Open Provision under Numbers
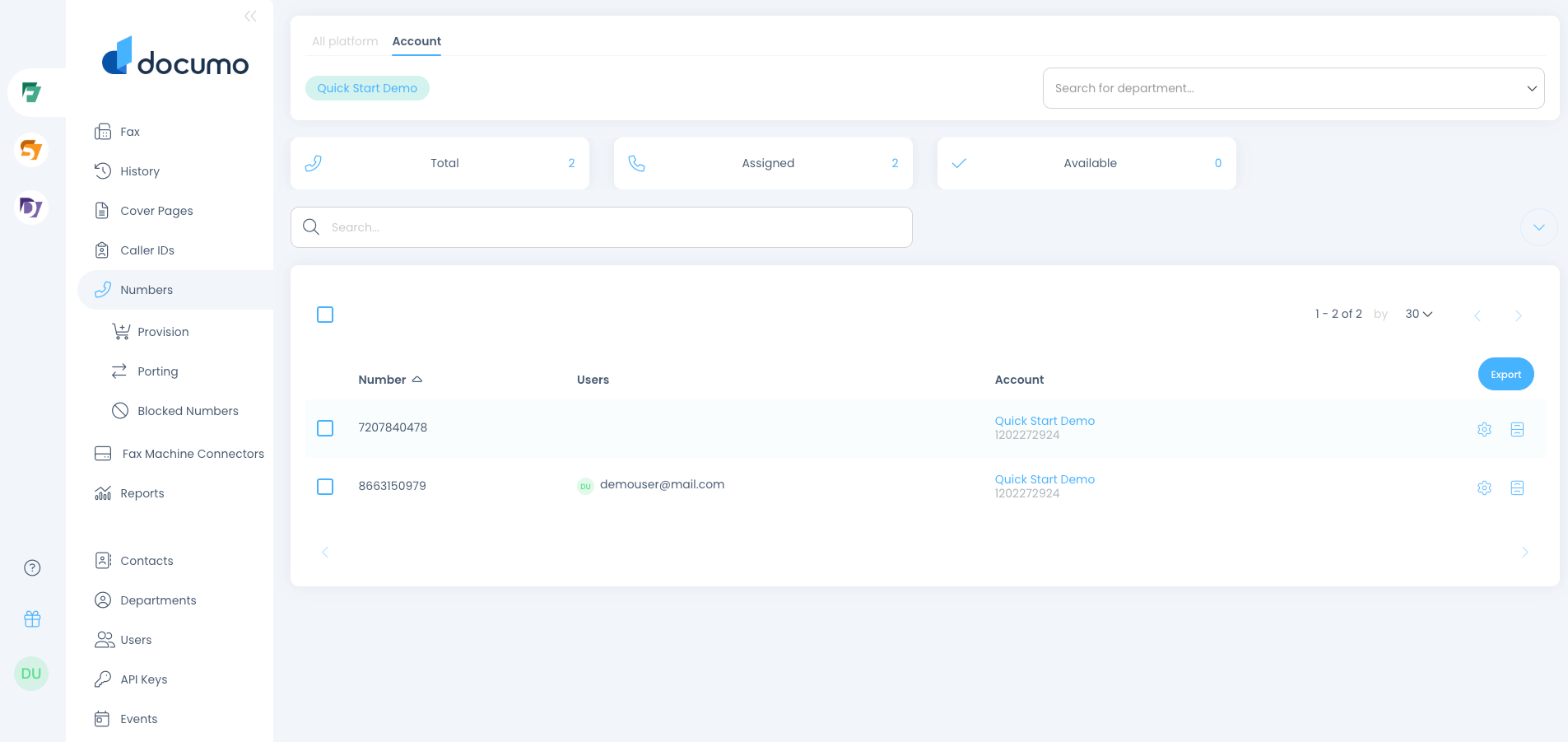 click(163, 332)
